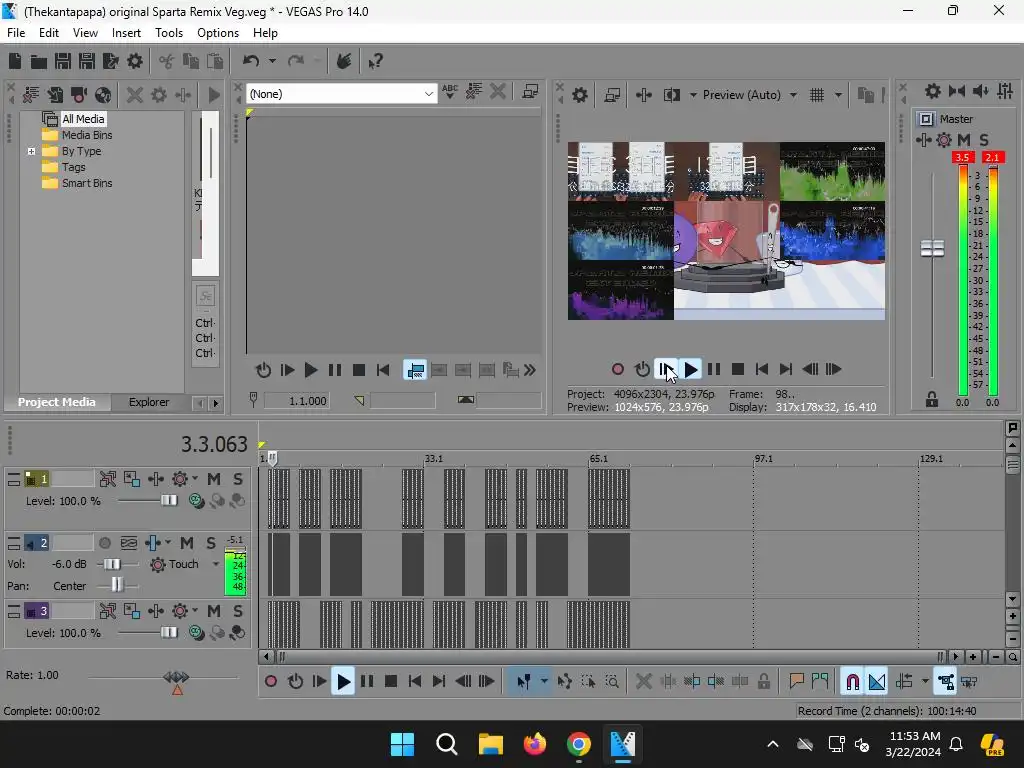This screenshot has height=768, width=1024.
Task: Mute audio track 2
Action: click(x=187, y=543)
